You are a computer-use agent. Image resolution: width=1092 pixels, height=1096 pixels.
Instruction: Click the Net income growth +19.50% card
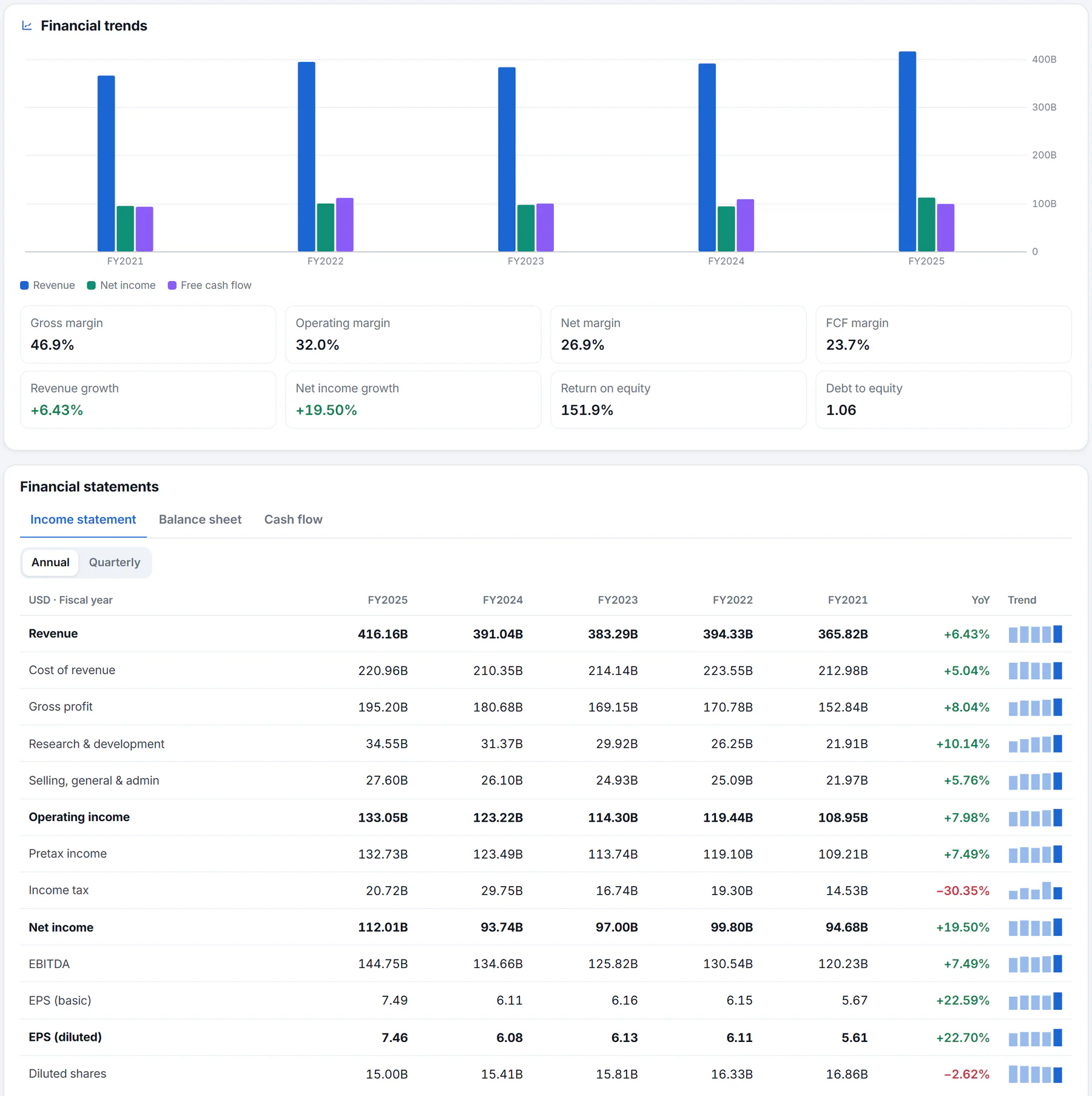coord(413,400)
